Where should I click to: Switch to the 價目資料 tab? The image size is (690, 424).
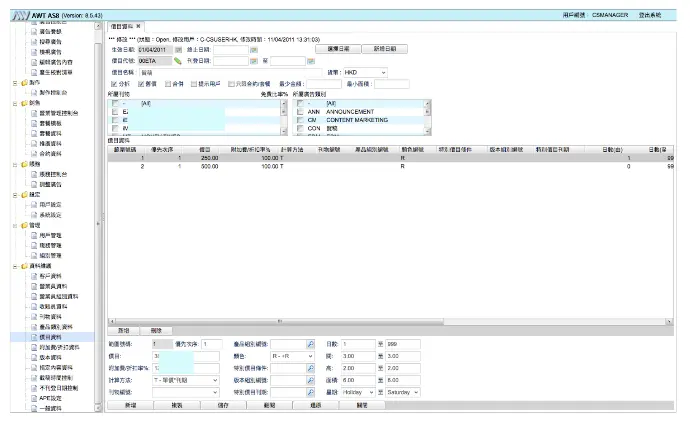[122, 25]
